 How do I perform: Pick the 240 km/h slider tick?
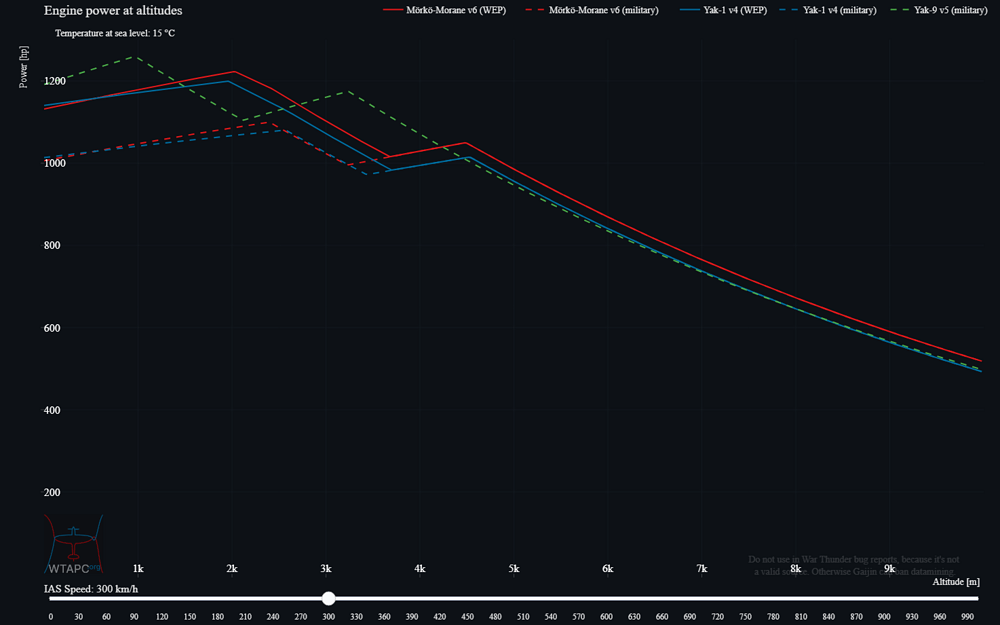(273, 617)
